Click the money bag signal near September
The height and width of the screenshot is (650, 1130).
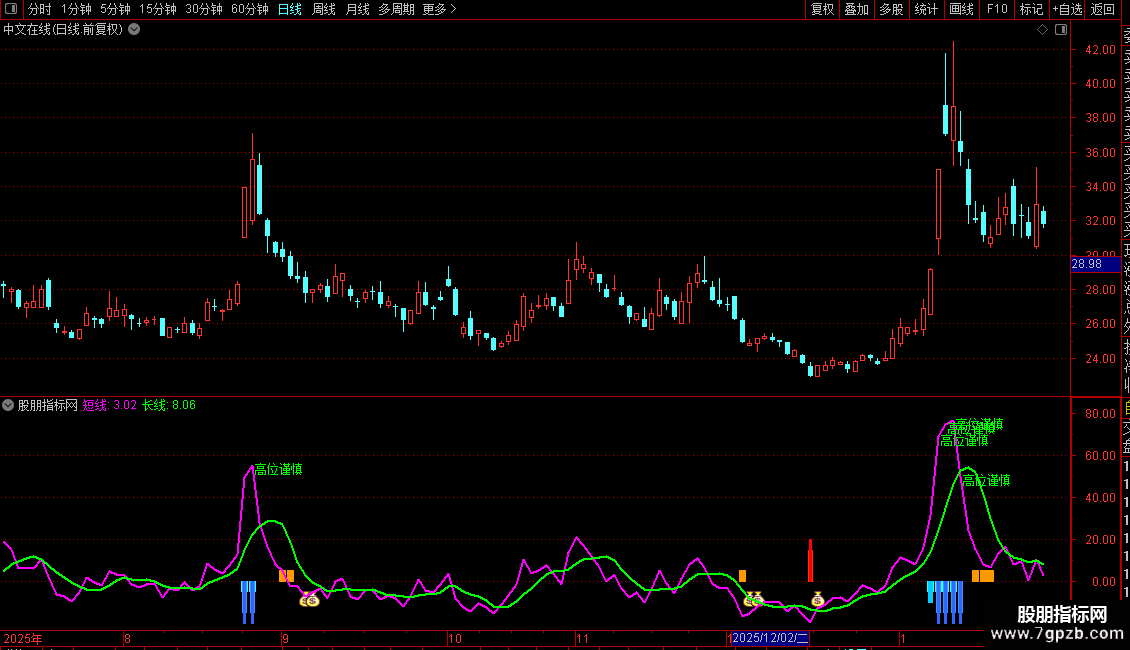[x=309, y=599]
